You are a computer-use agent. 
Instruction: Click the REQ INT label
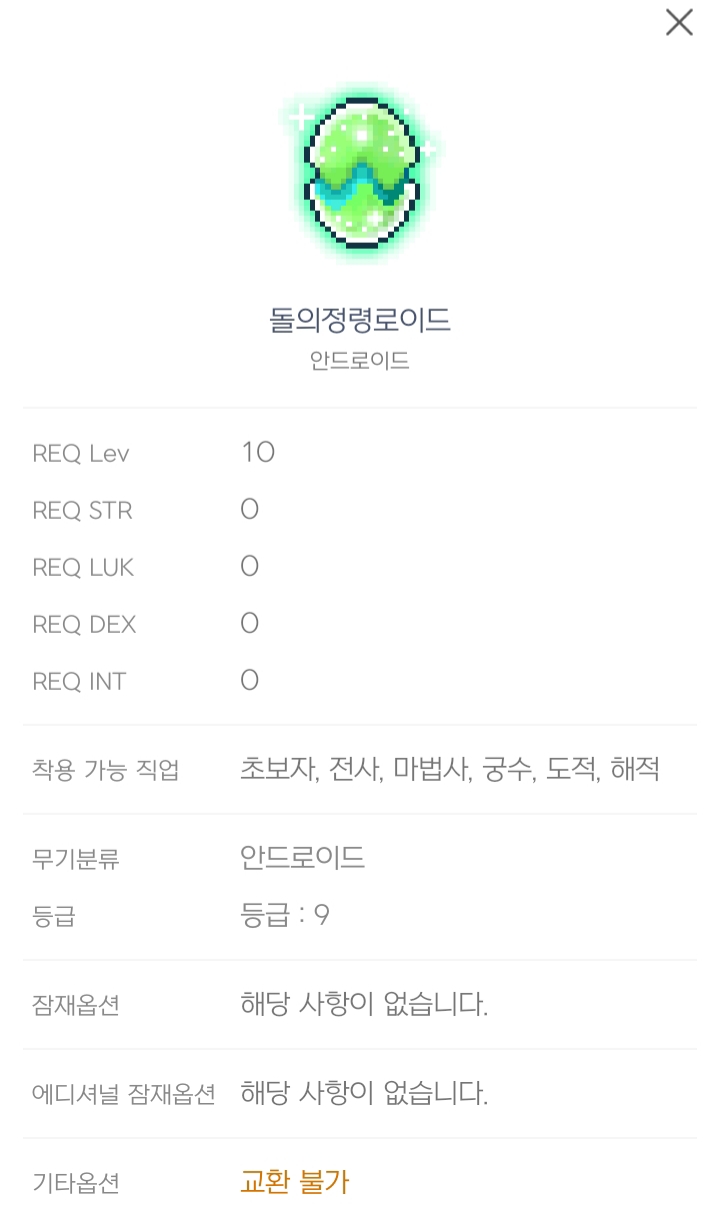tap(79, 682)
